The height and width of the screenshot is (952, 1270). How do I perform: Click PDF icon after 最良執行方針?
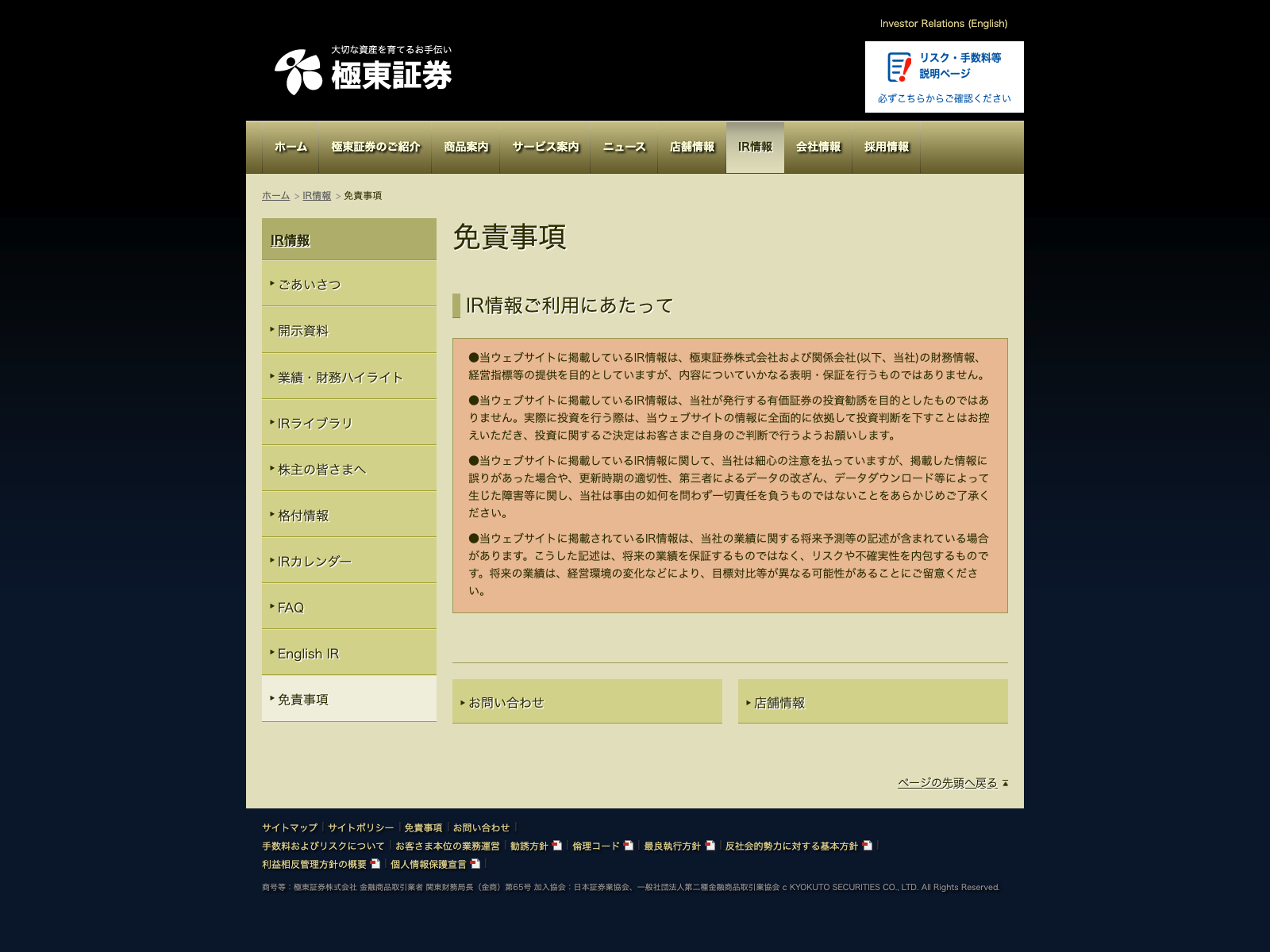point(710,846)
